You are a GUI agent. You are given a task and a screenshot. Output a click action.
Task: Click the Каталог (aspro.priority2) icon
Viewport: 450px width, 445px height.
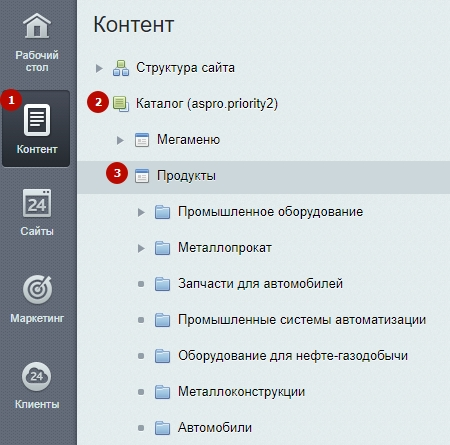121,104
